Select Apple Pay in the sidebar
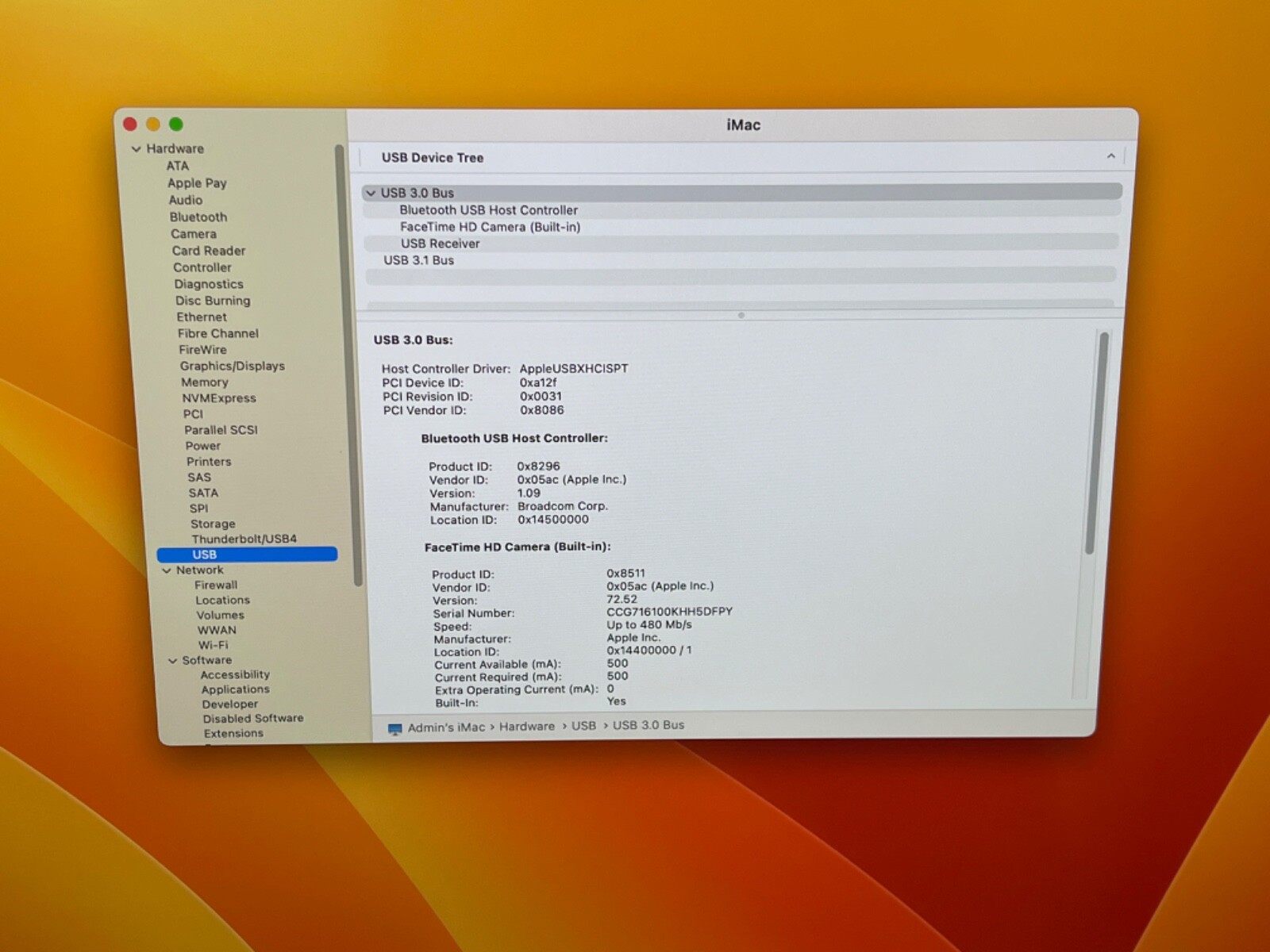 (x=197, y=183)
